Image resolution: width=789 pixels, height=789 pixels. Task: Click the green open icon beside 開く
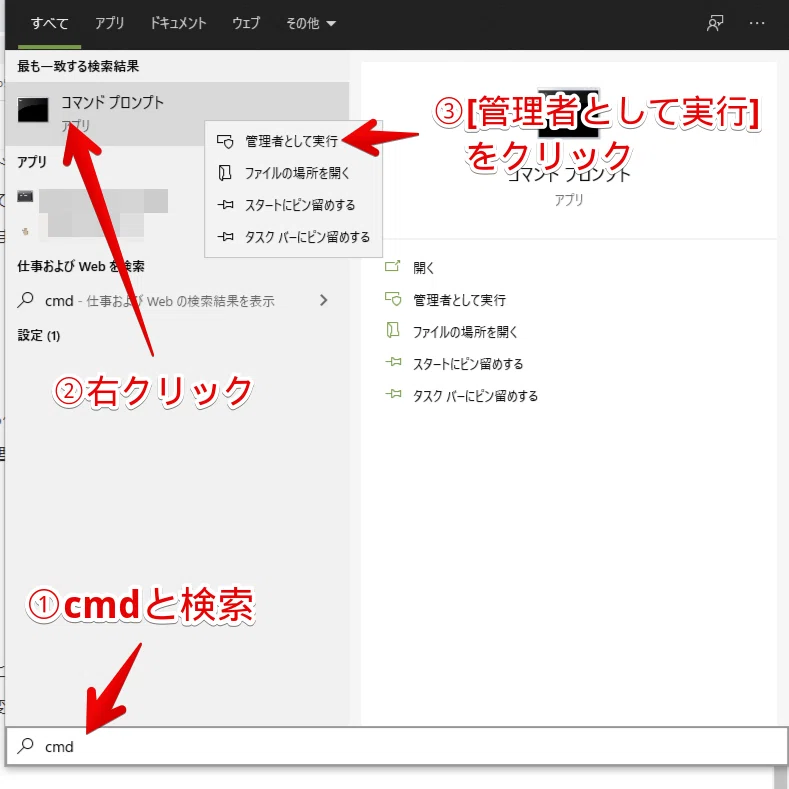coord(392,266)
